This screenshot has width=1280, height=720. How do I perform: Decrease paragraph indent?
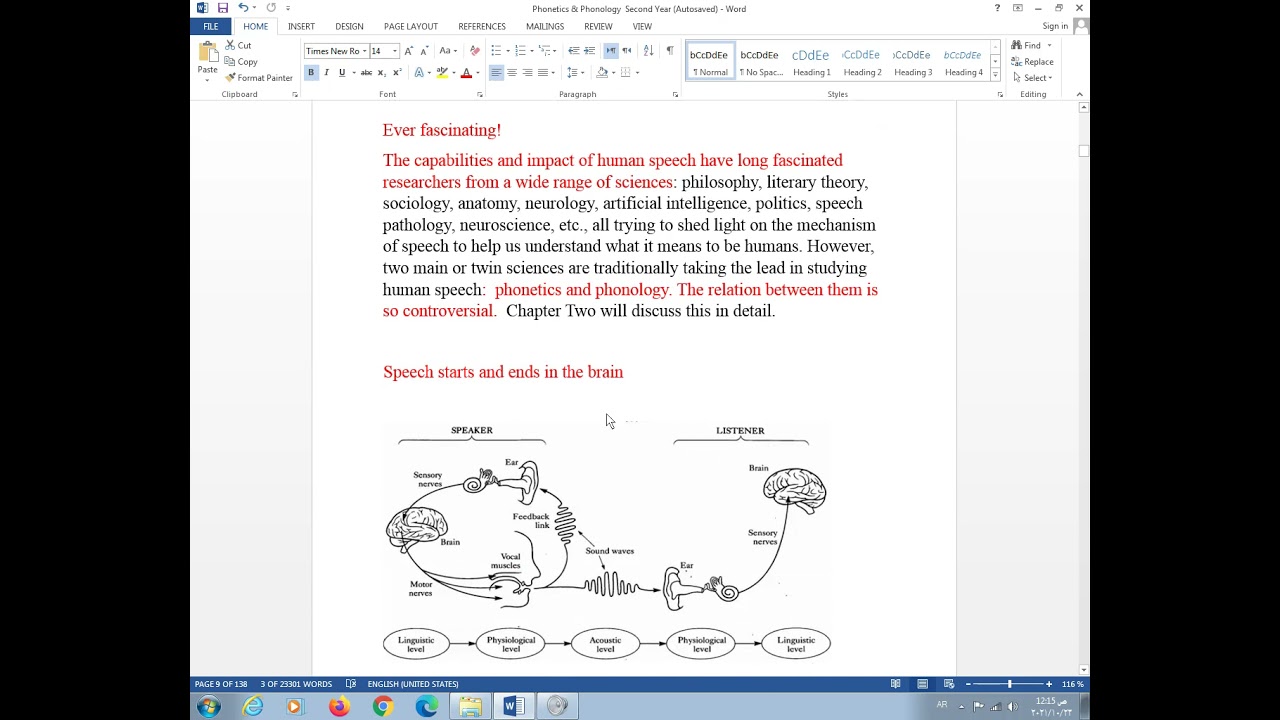(x=574, y=51)
